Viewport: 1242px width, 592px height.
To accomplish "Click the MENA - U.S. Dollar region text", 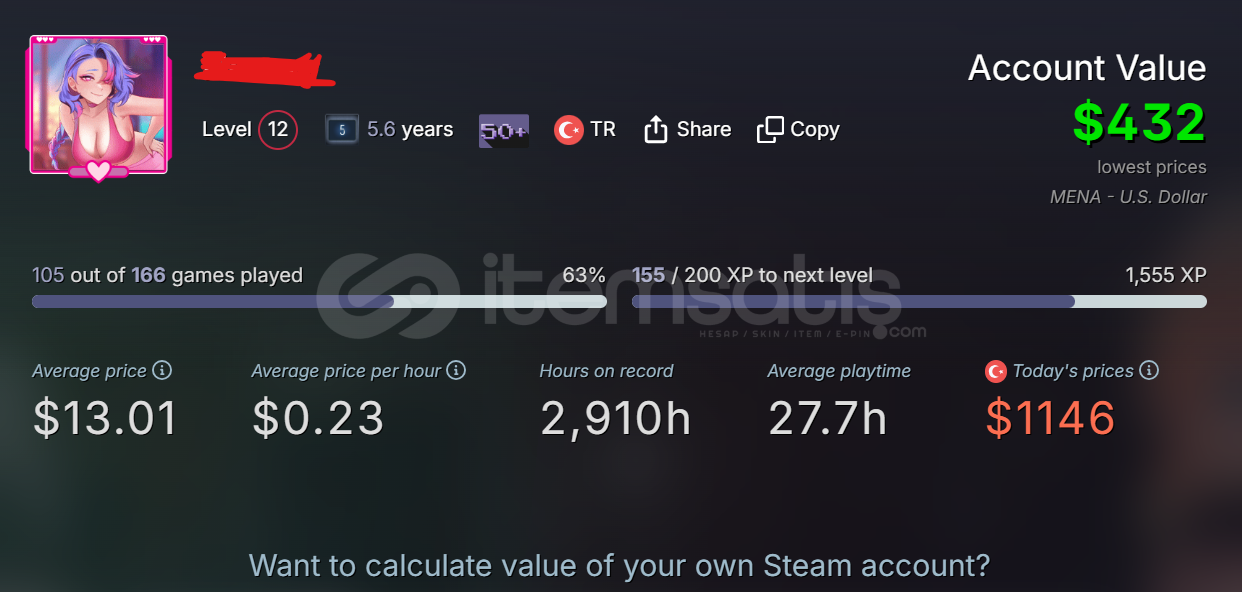I will (x=1128, y=197).
